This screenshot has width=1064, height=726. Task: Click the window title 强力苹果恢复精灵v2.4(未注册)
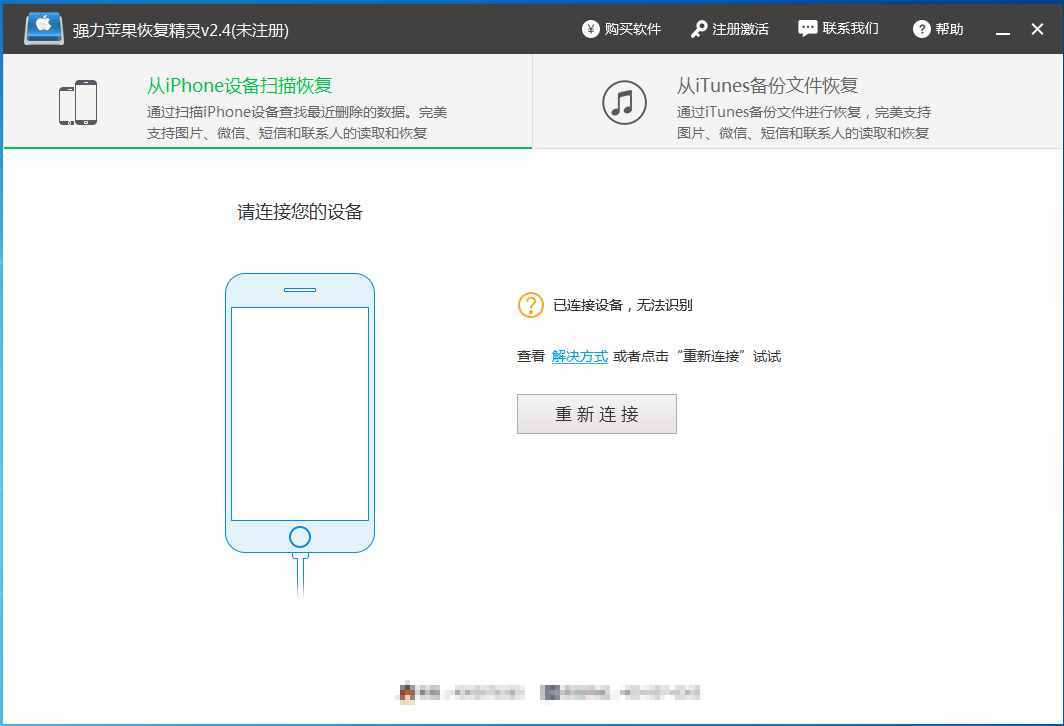click(180, 31)
